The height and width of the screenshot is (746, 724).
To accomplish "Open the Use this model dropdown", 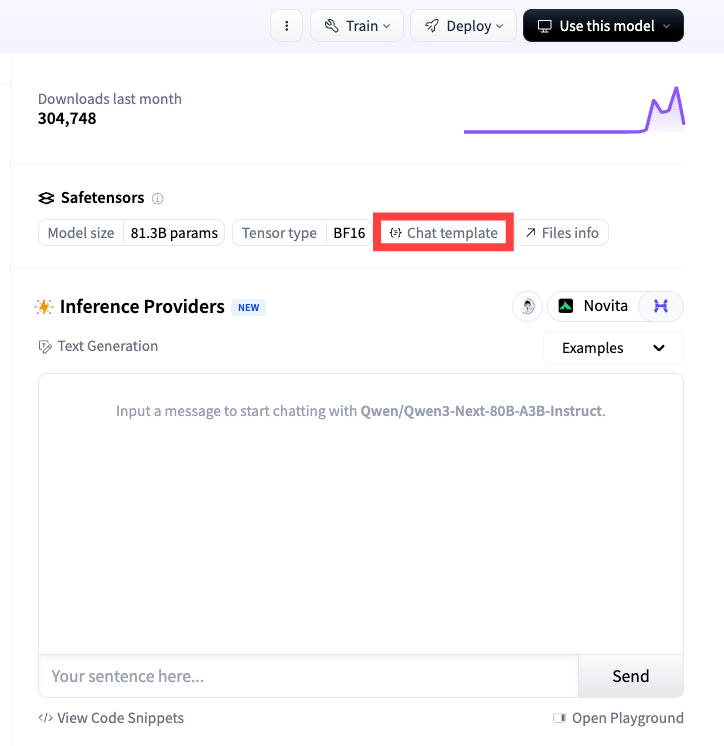I will click(x=603, y=26).
